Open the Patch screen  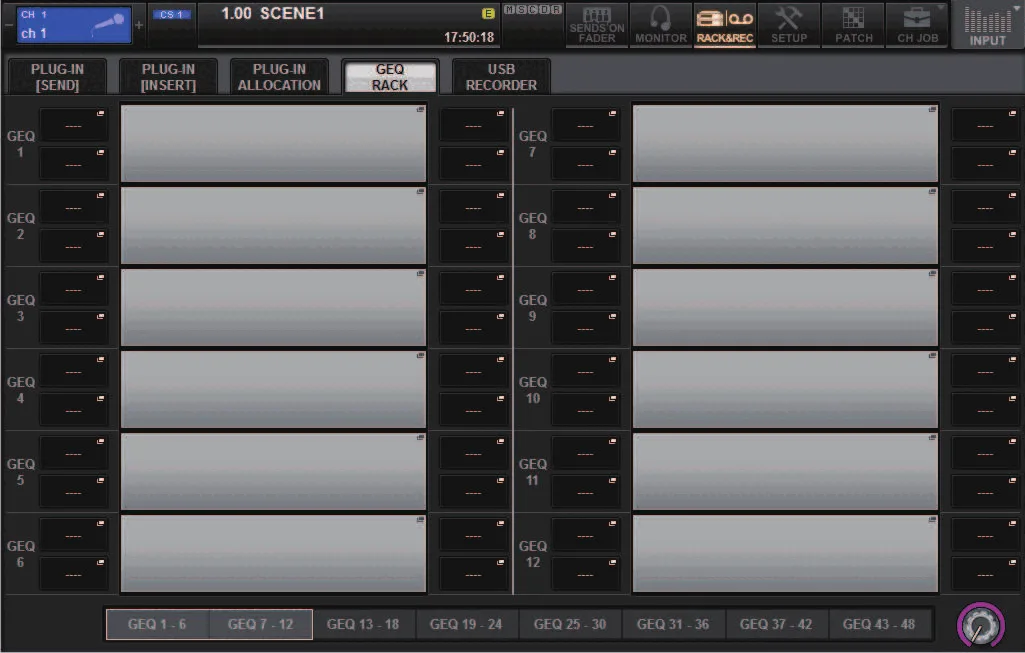853,25
